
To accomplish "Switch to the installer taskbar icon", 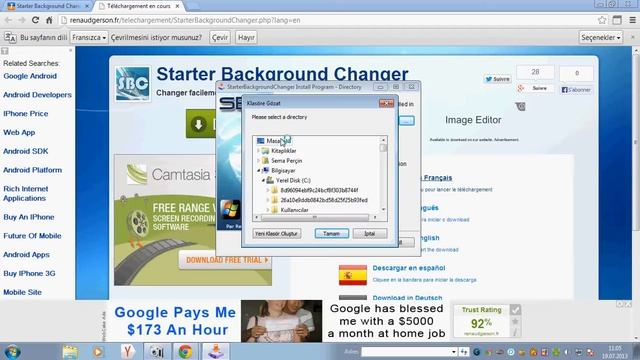I will pos(216,351).
